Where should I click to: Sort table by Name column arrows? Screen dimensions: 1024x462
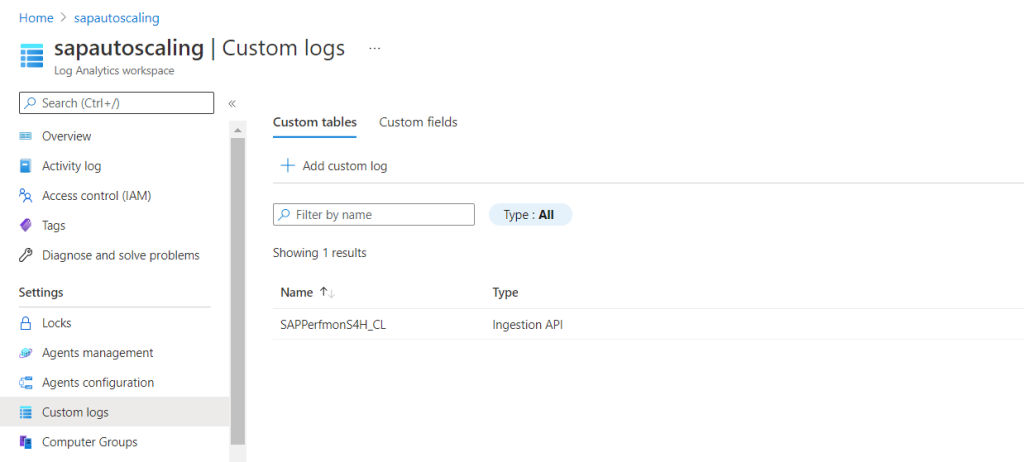327,293
